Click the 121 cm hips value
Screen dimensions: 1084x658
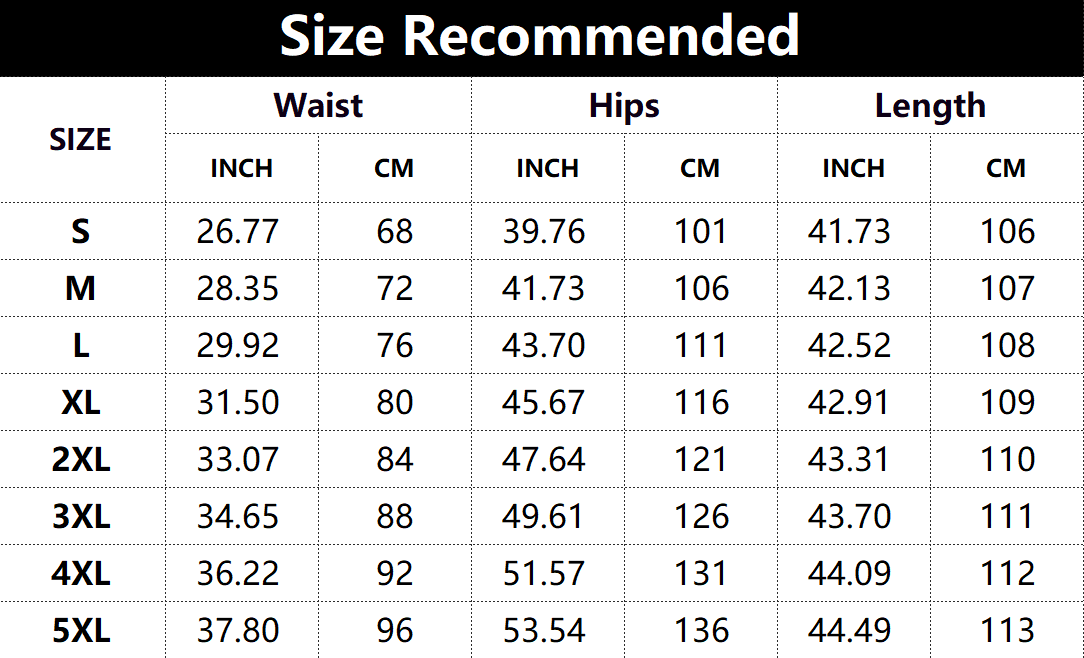click(x=700, y=460)
